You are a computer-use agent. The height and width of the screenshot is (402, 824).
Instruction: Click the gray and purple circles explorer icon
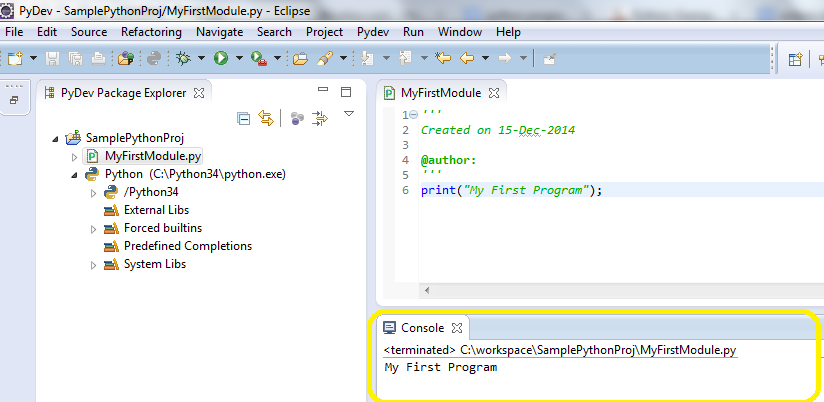(x=297, y=118)
